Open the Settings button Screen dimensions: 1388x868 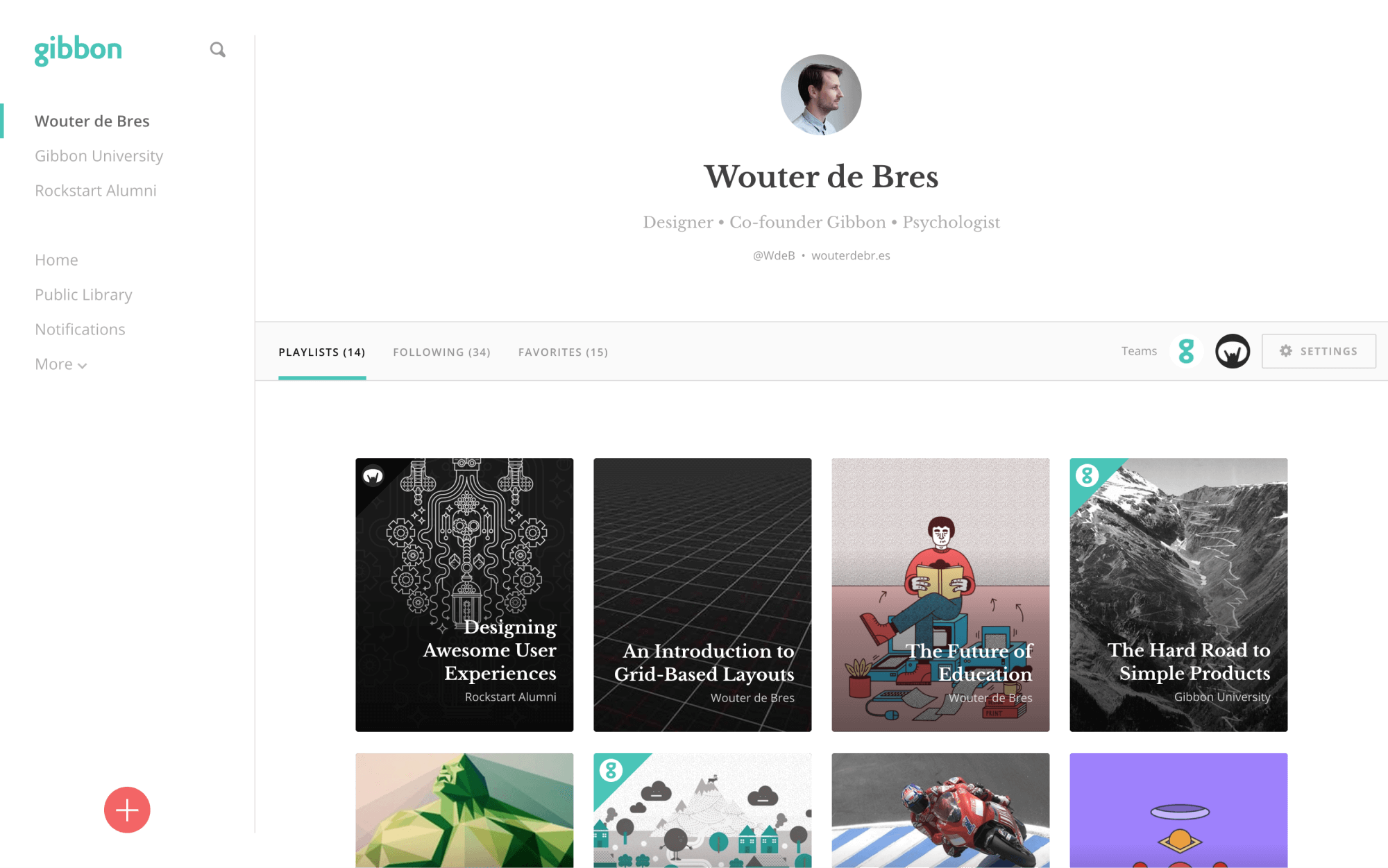(1319, 351)
